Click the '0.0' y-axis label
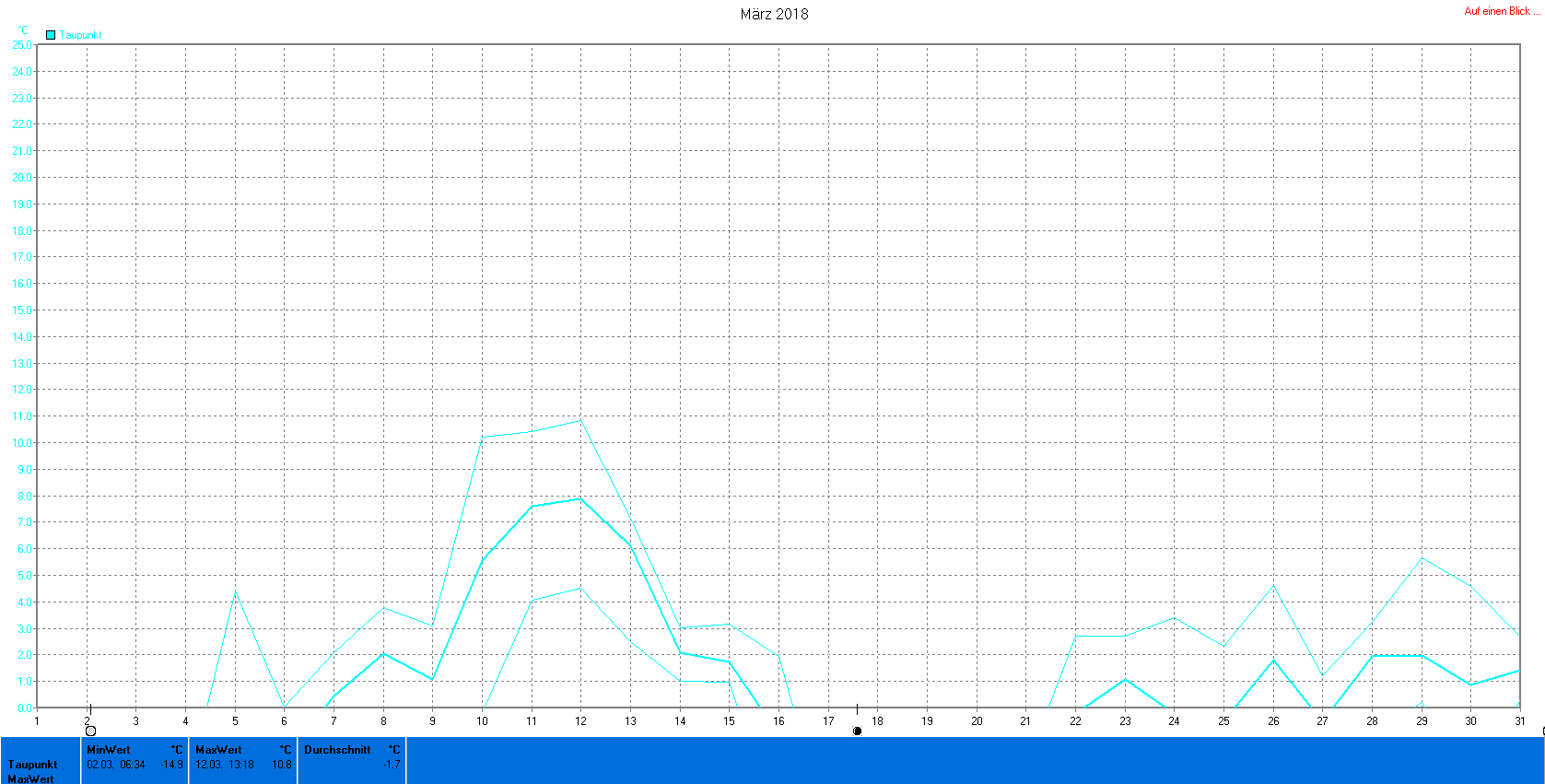 coord(24,708)
